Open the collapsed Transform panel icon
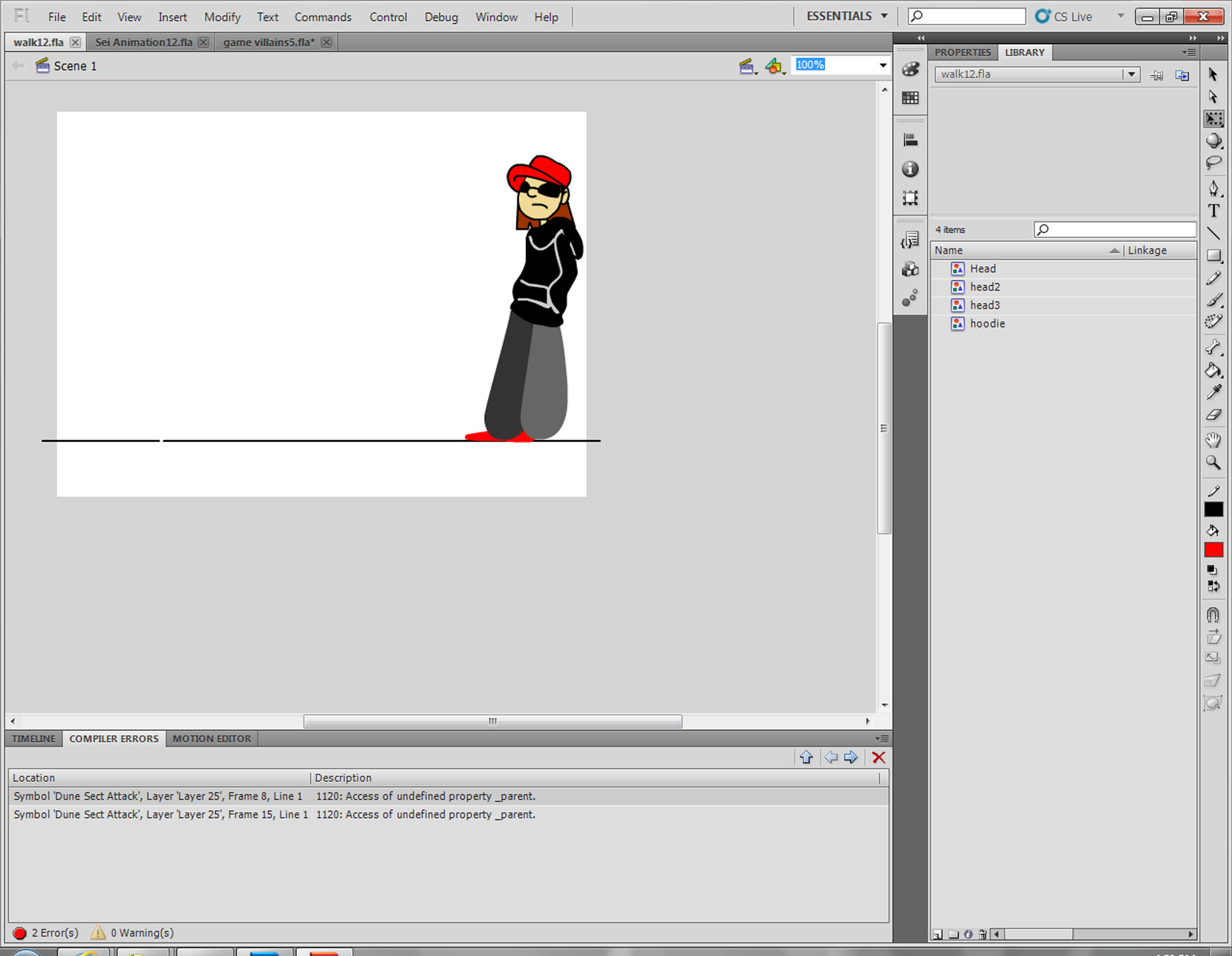Viewport: 1232px width, 956px height. [910, 197]
